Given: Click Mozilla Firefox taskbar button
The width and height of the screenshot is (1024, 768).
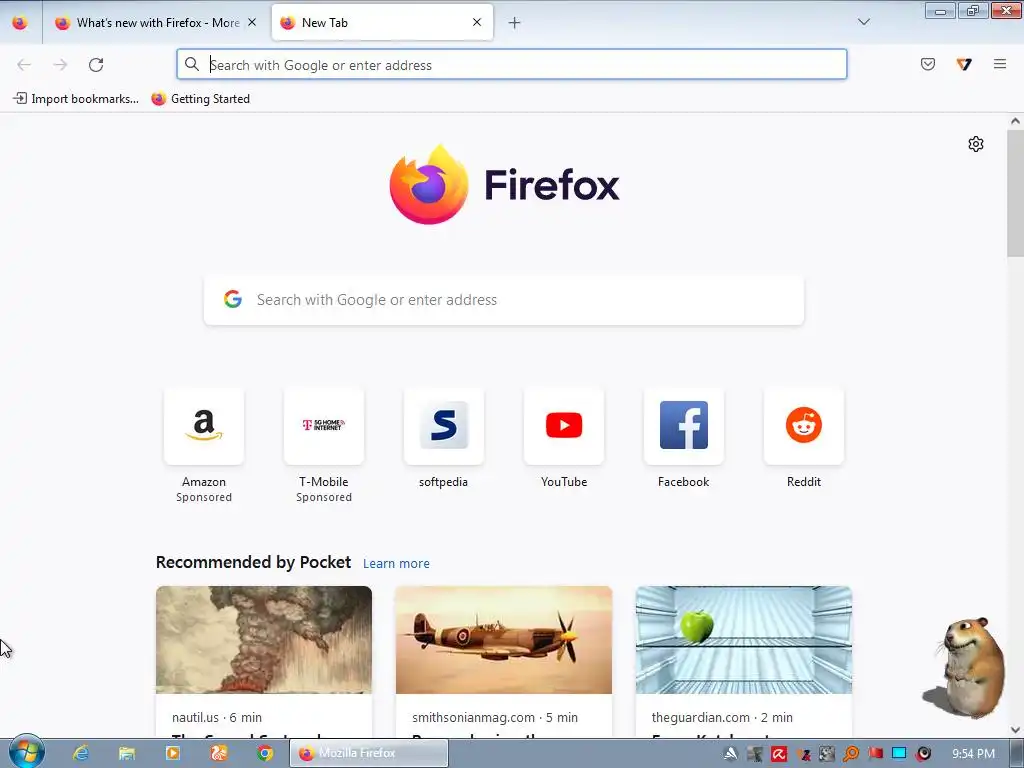Looking at the screenshot, I should [369, 753].
